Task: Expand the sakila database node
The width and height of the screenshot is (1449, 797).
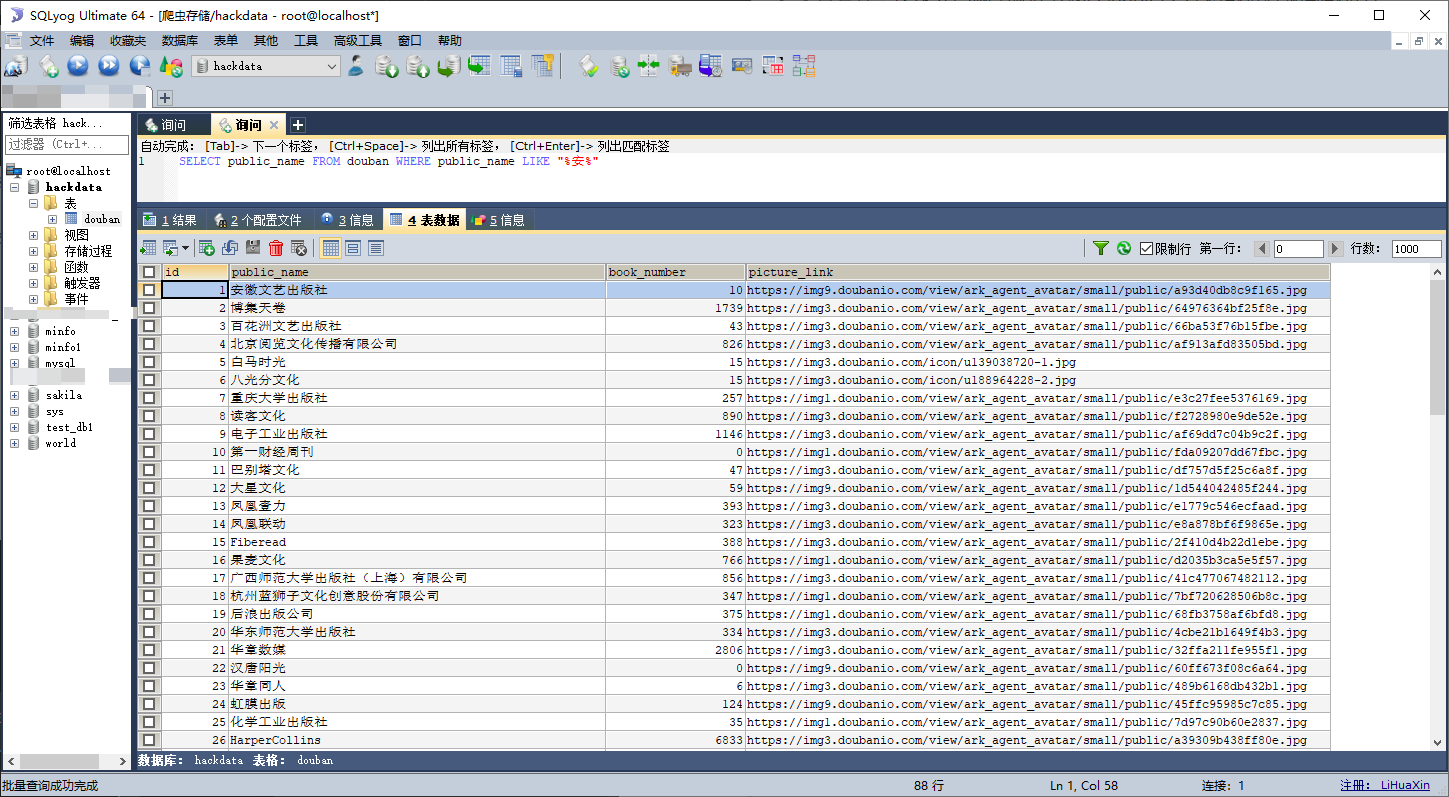Action: coord(15,395)
